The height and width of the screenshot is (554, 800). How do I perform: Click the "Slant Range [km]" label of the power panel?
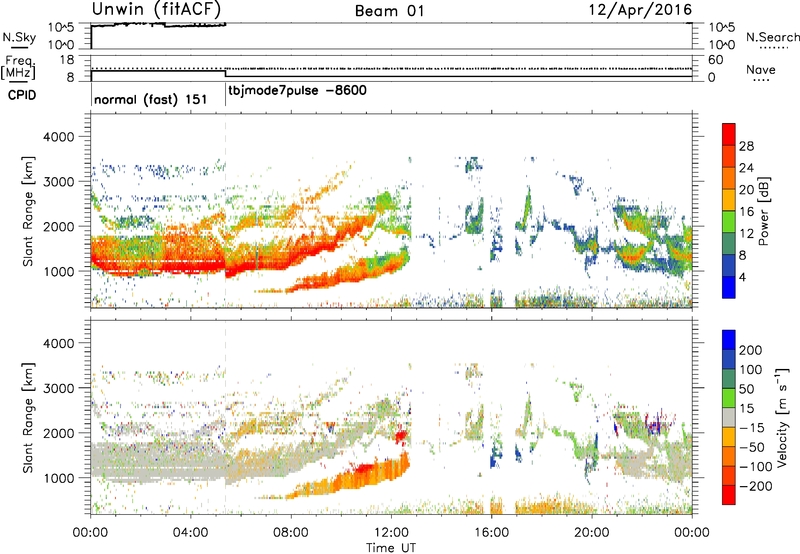click(28, 211)
